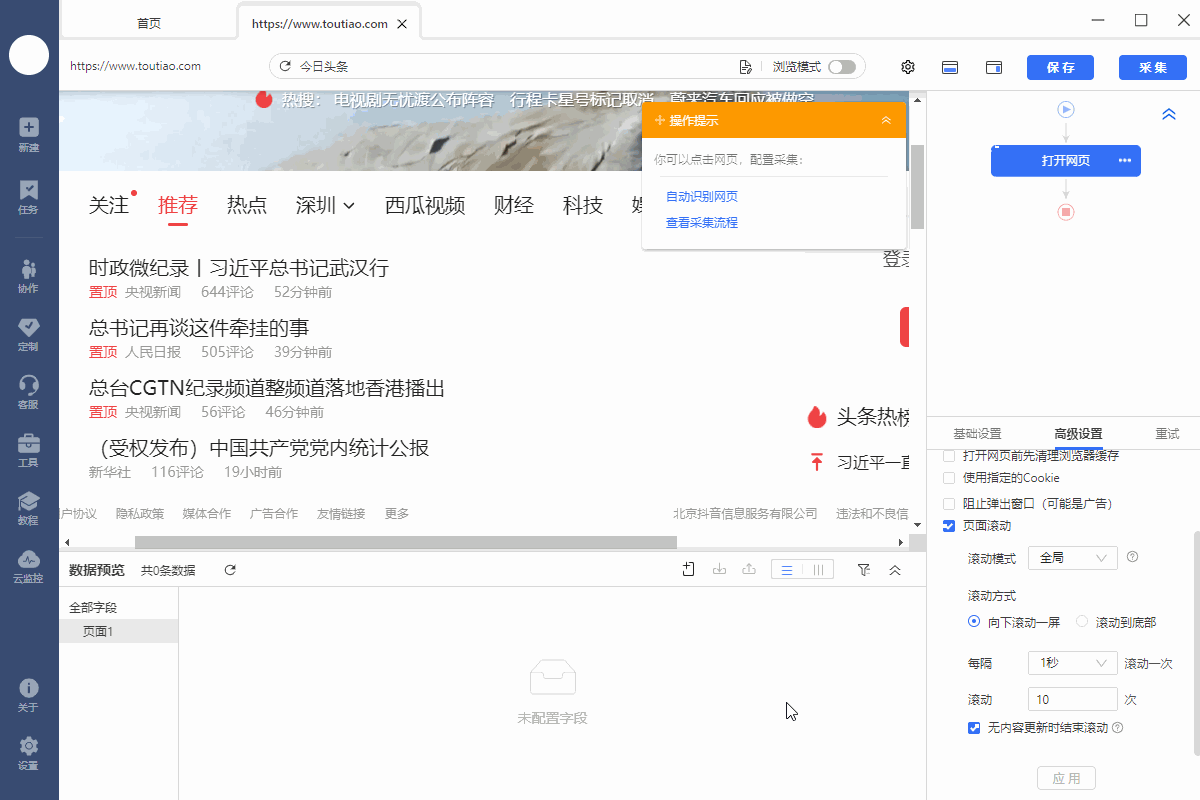This screenshot has width=1200, height=800.
Task: Uncheck 无内容更新时结束滚动 checkbox
Action: point(974,728)
